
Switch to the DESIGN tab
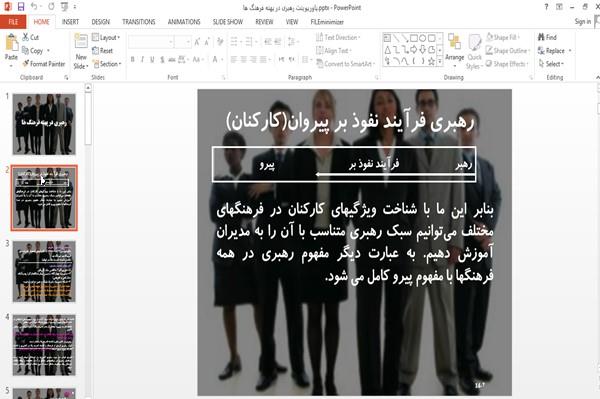101,22
